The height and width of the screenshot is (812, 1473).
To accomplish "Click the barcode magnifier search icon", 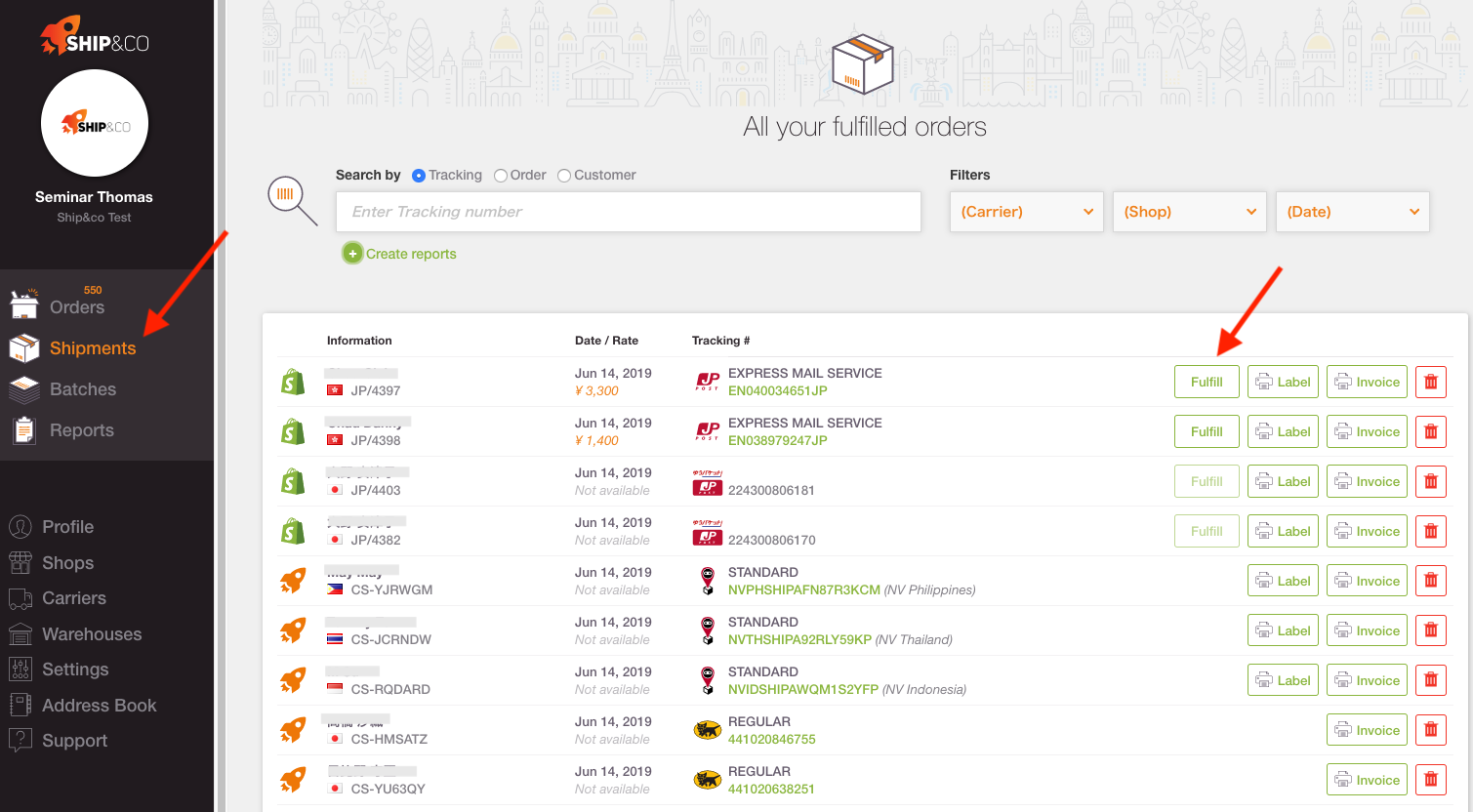I will (292, 201).
